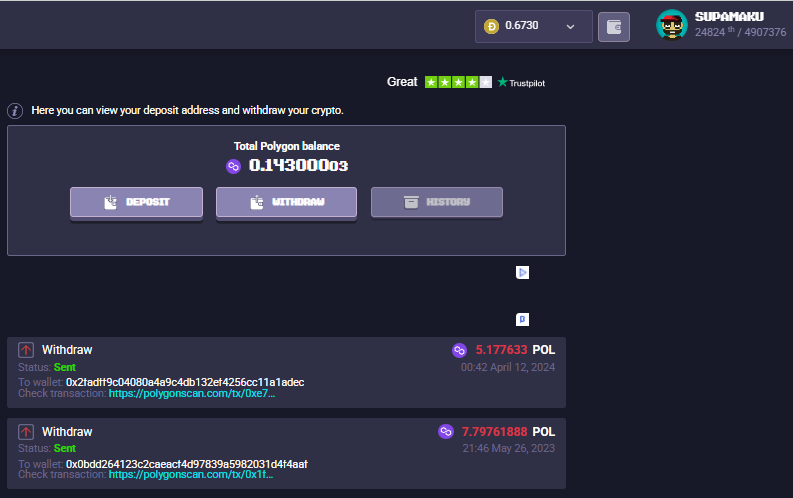The image size is (793, 498).
Task: Click the 00:42 April 12, 2024 timestamp
Action: 508,367
